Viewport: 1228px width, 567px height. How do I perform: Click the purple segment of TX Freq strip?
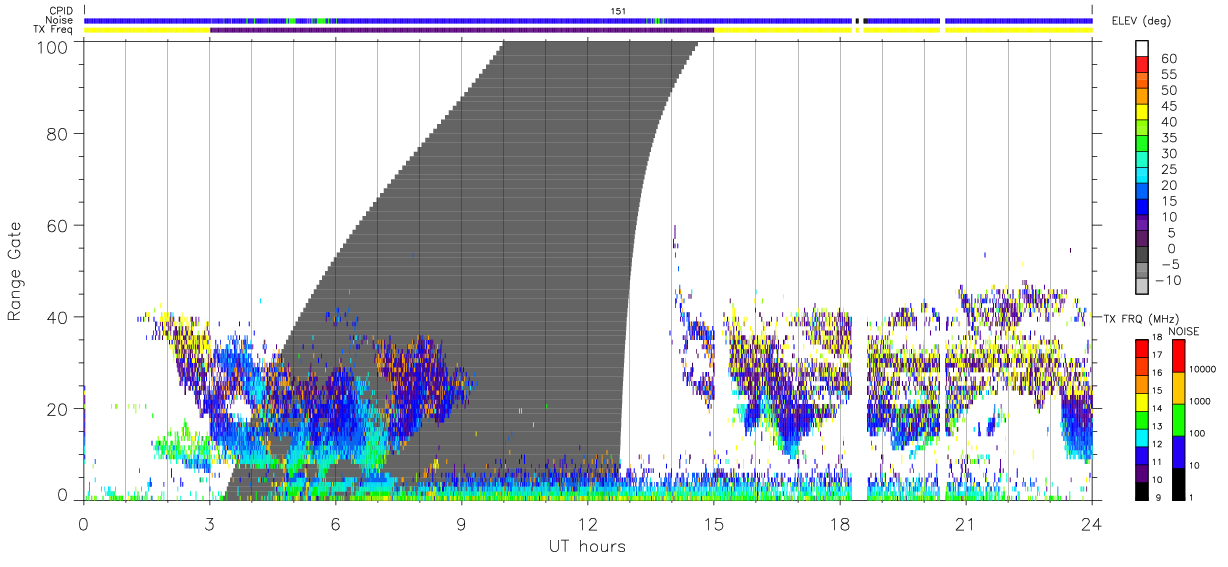coord(462,29)
